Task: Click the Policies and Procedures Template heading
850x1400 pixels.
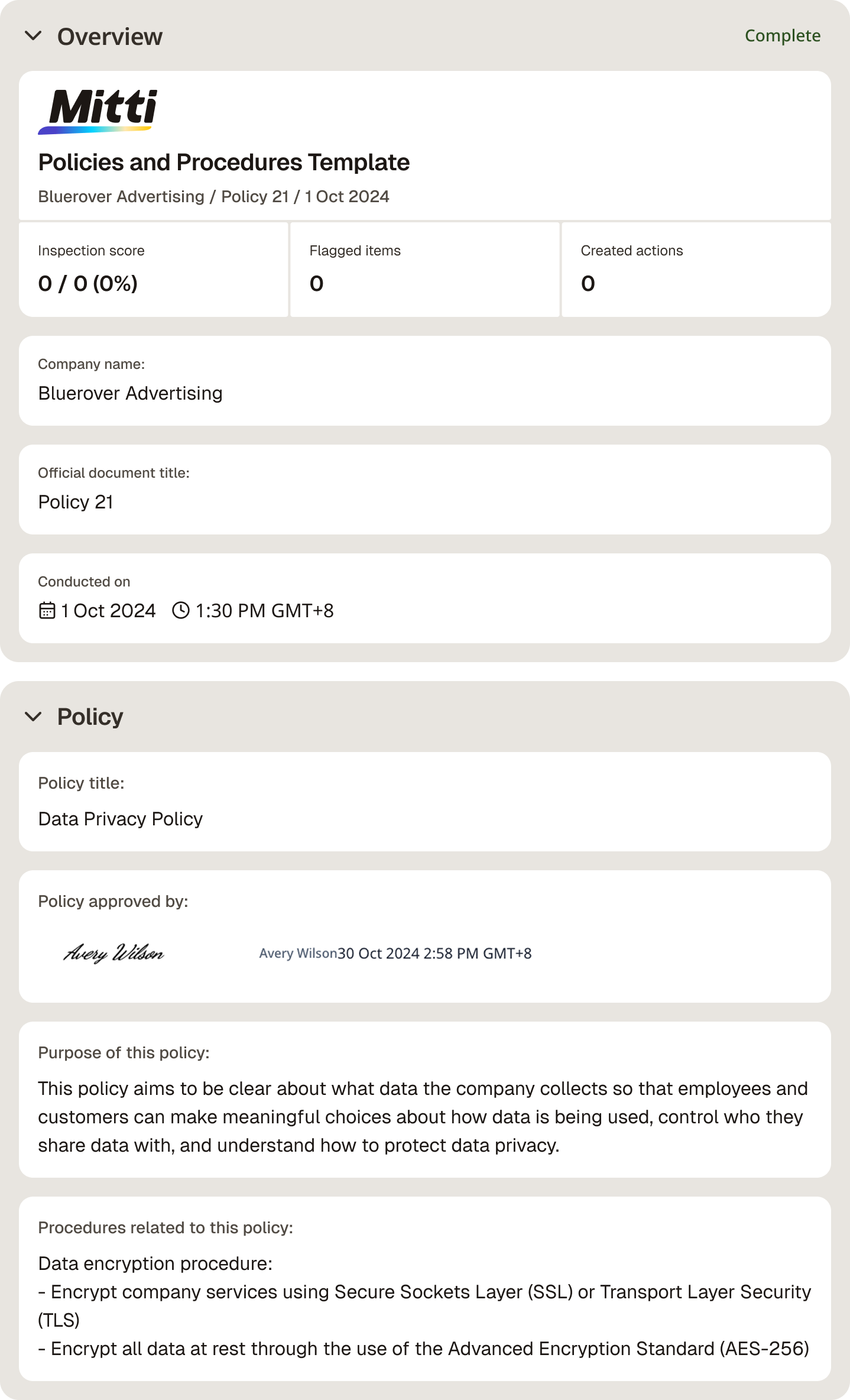Action: pyautogui.click(x=224, y=162)
